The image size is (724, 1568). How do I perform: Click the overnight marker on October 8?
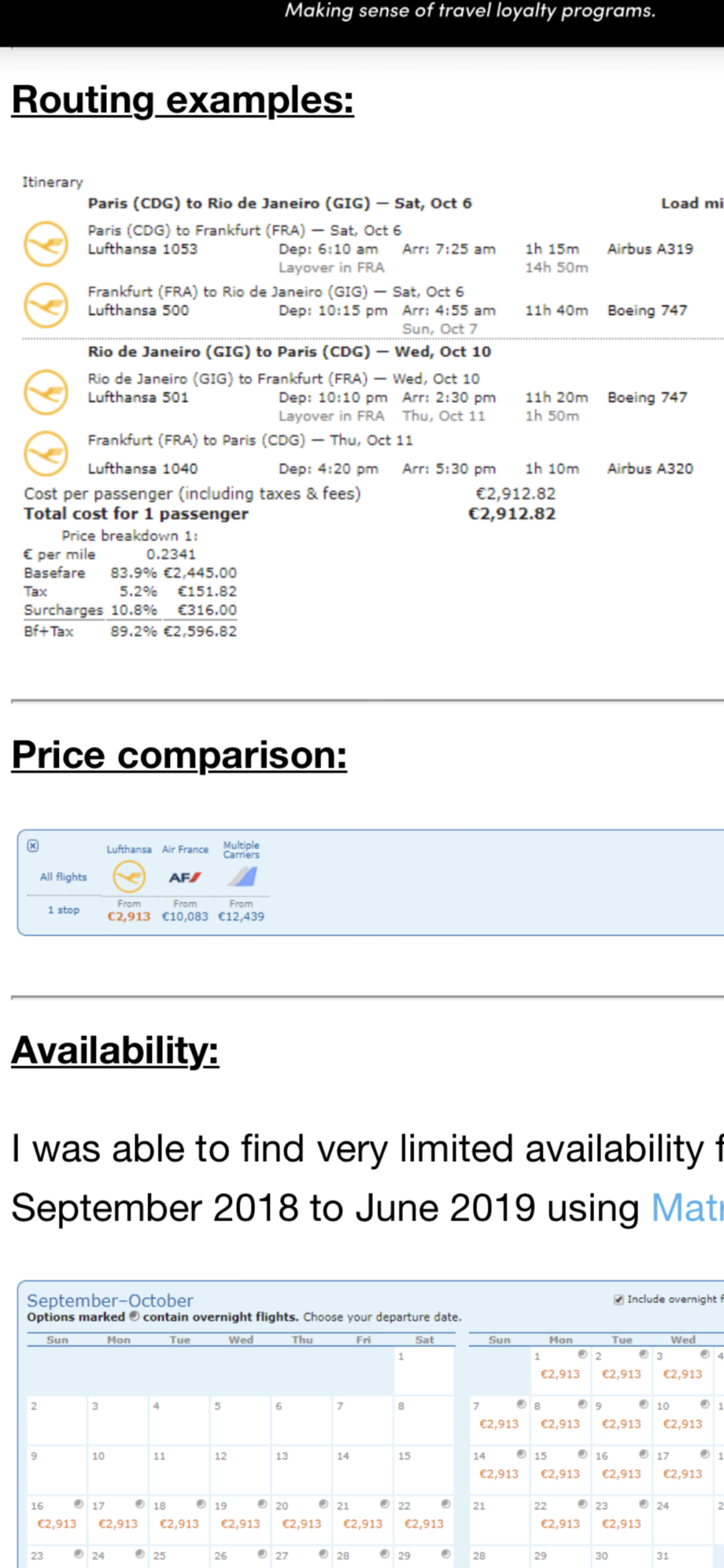[x=582, y=1404]
